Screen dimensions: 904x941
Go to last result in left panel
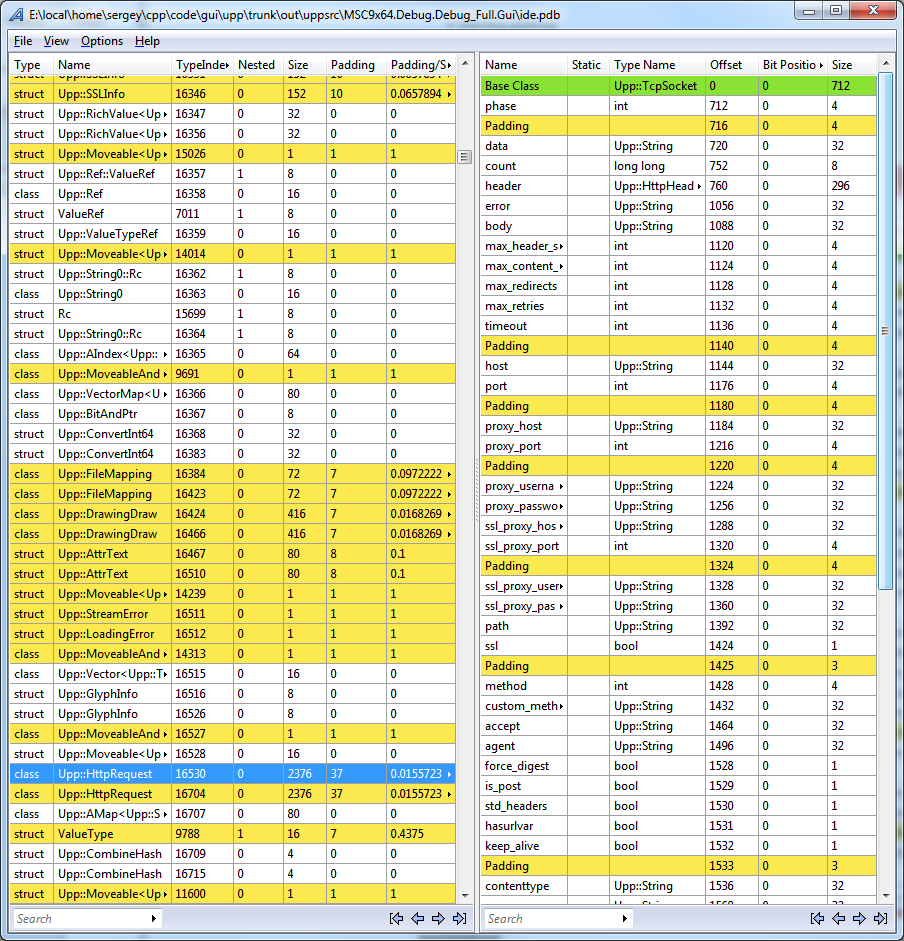(459, 918)
